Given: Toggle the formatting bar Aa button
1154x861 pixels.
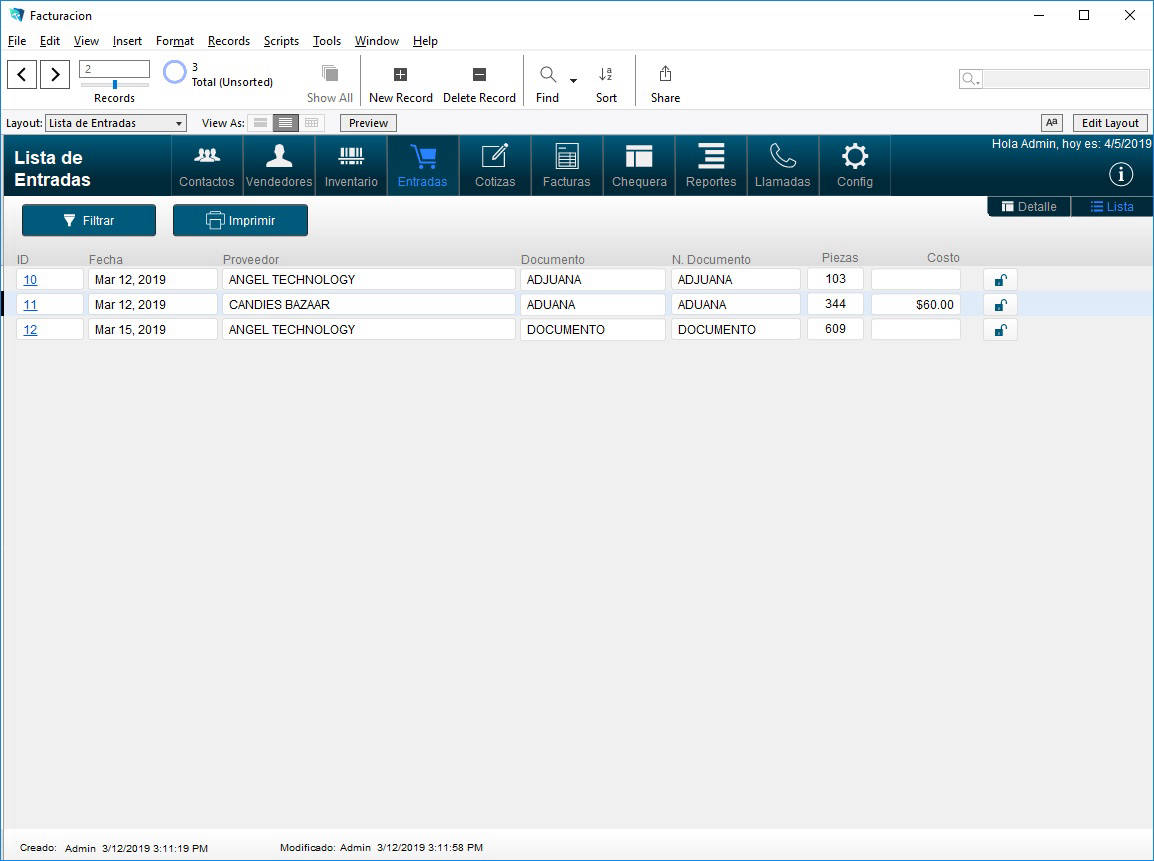Looking at the screenshot, I should point(1052,123).
